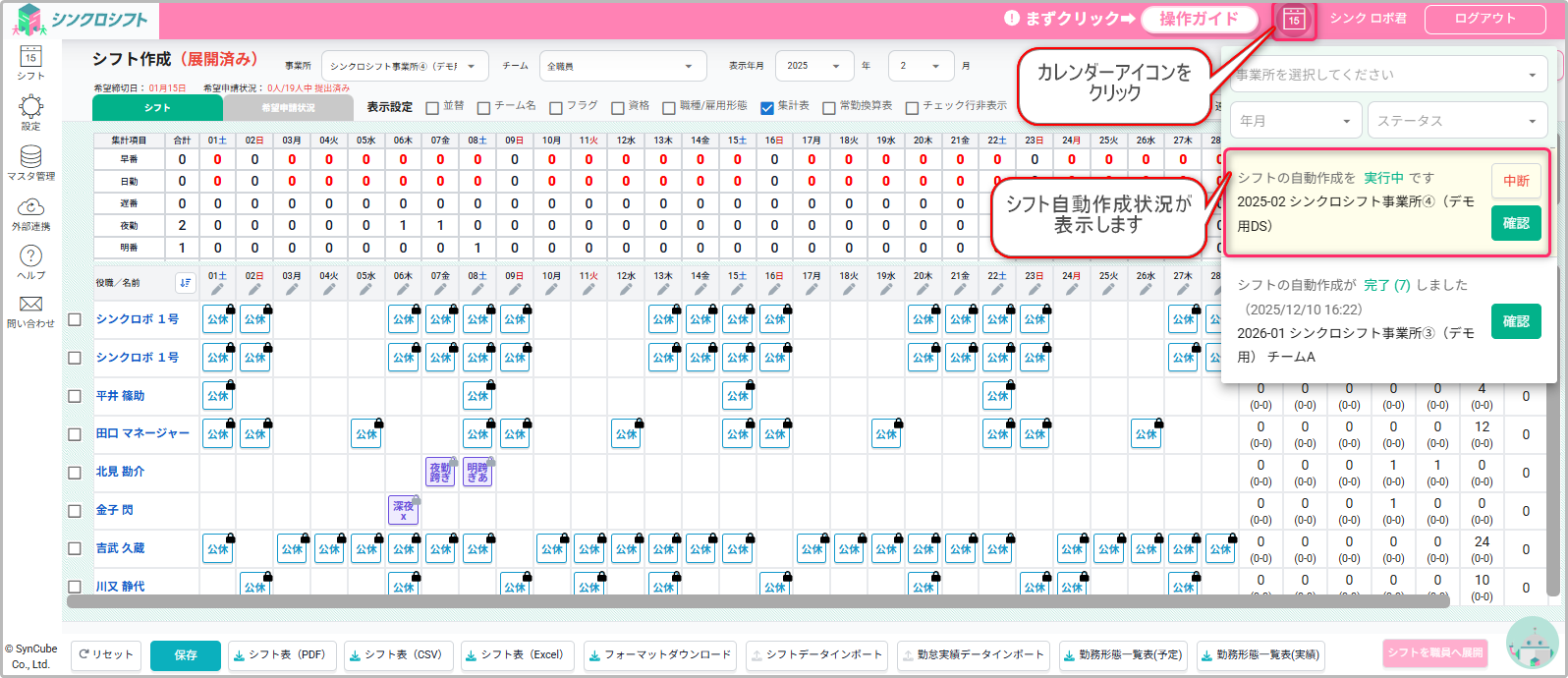This screenshot has height=678, width=1568.
Task: Expand the 事業所 dropdown
Action: (405, 66)
